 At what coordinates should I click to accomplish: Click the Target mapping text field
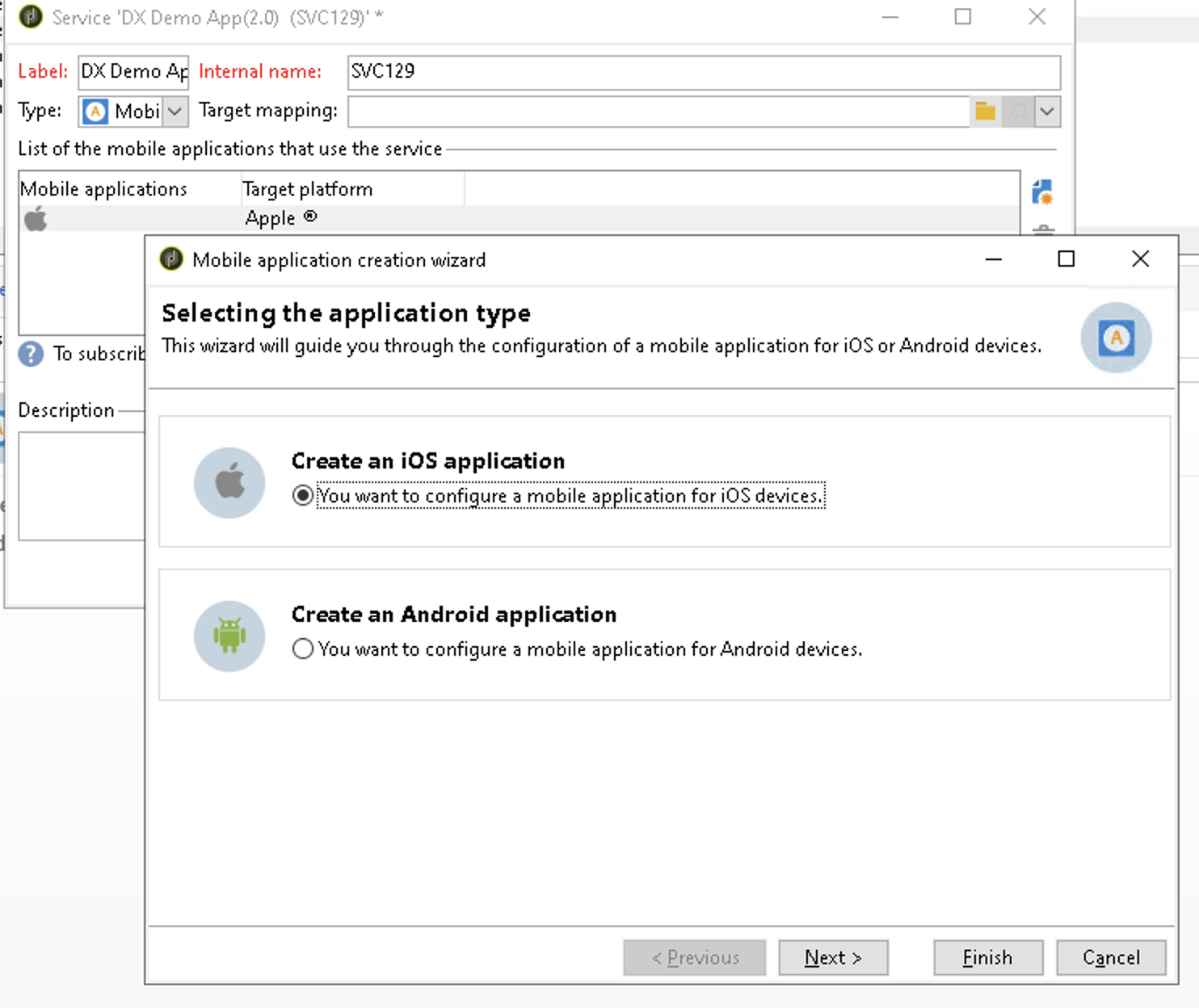click(x=658, y=111)
